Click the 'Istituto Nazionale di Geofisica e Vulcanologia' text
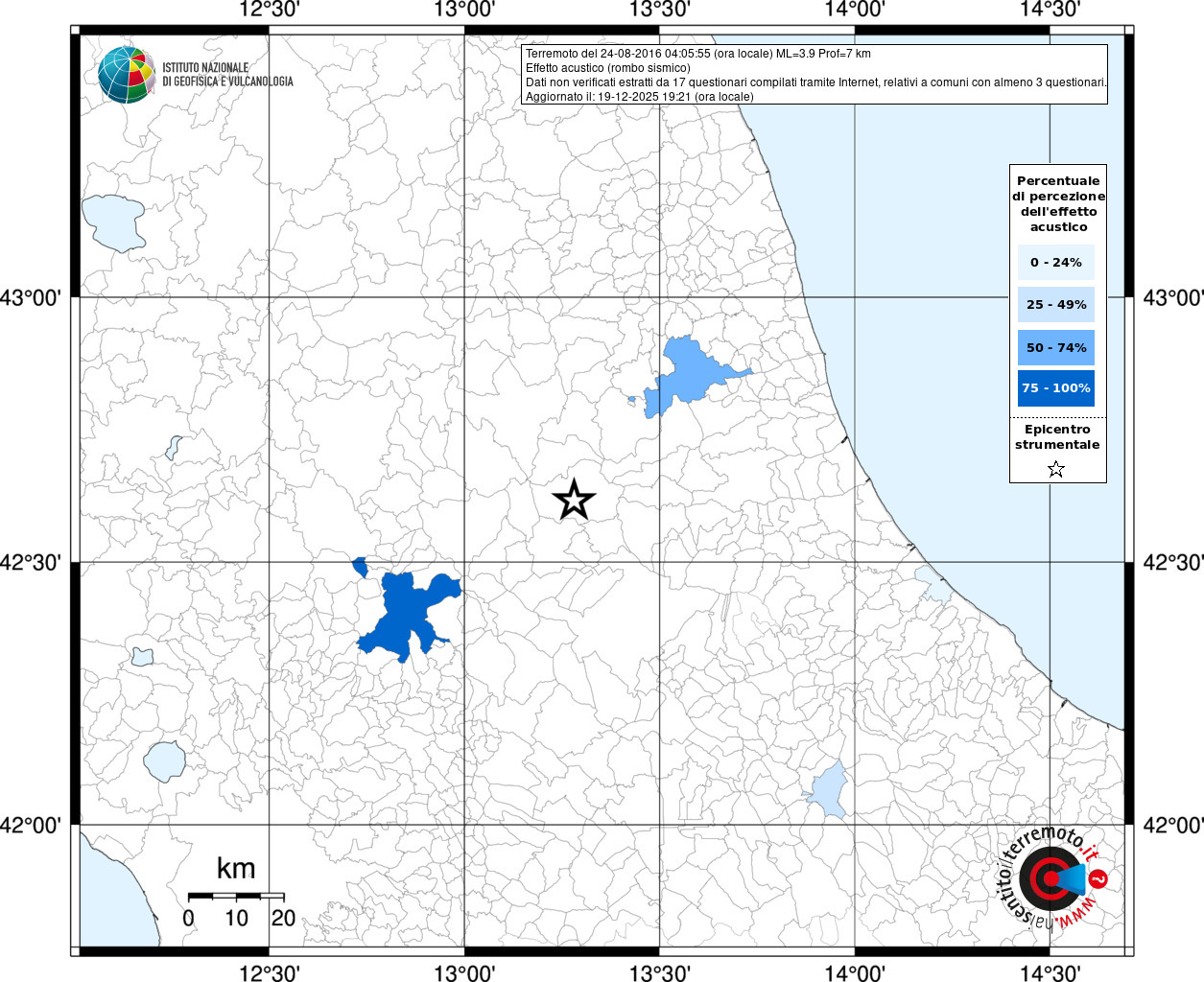 click(x=227, y=75)
